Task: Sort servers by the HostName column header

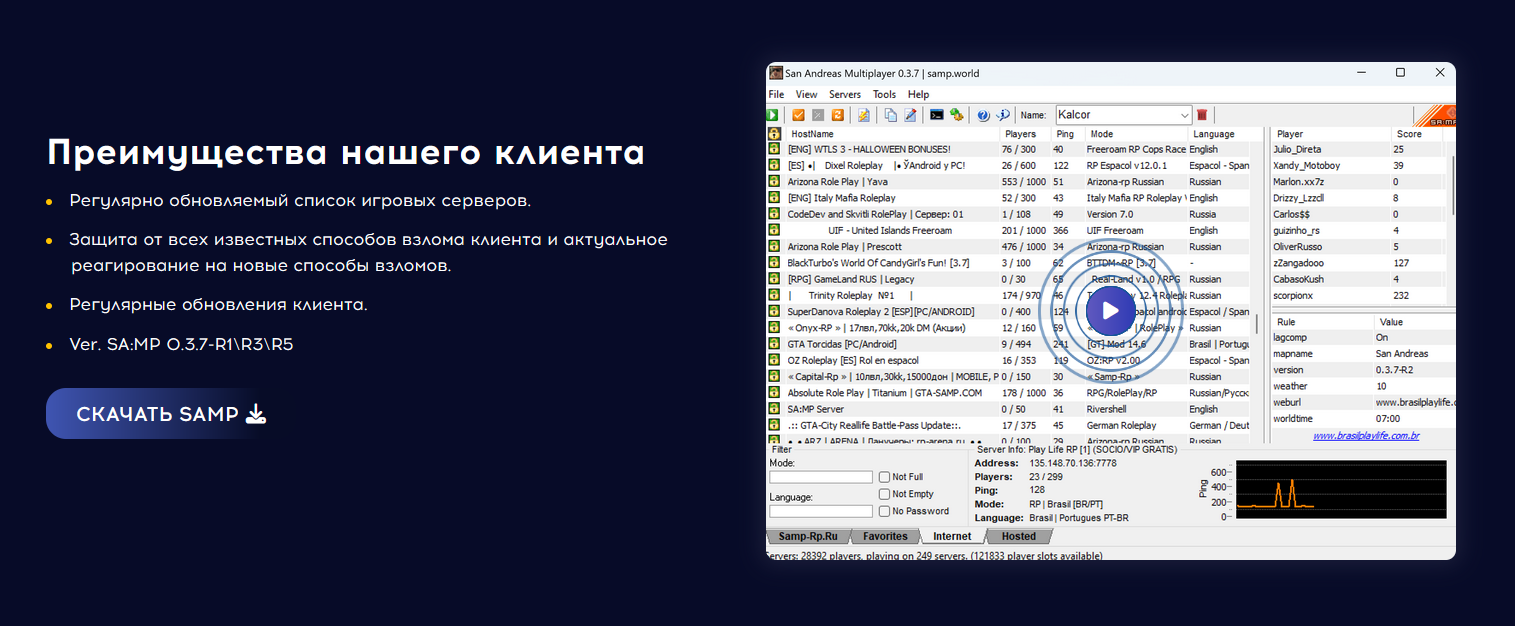Action: [x=892, y=133]
